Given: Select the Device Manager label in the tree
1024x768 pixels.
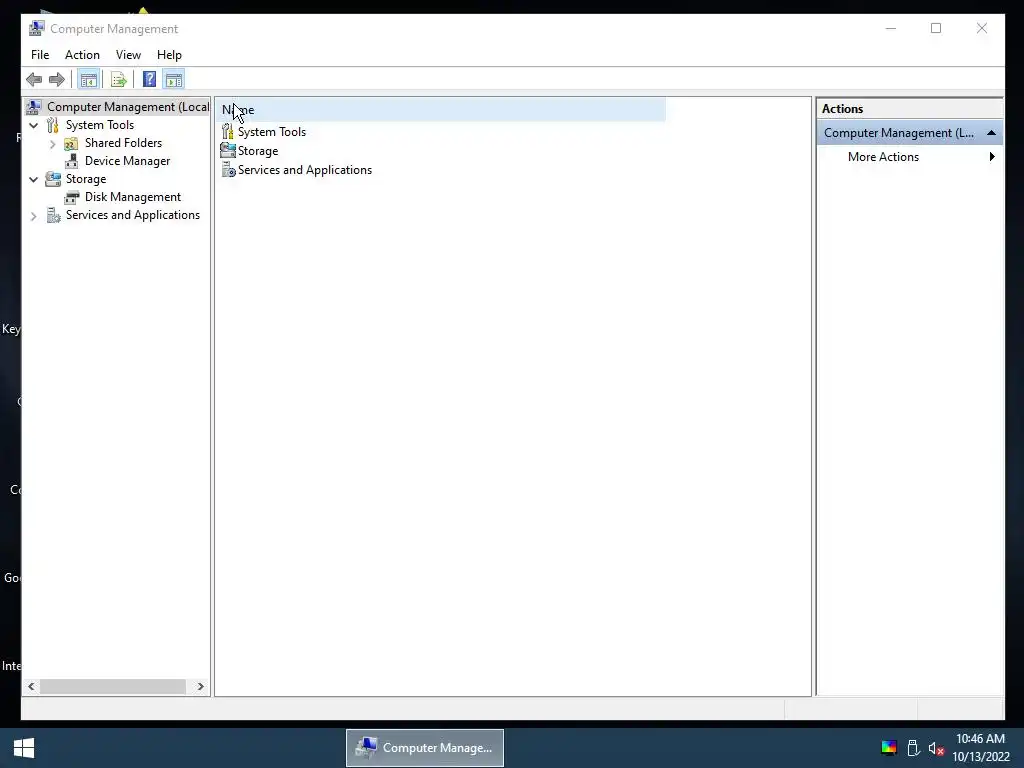Looking at the screenshot, I should tap(127, 161).
